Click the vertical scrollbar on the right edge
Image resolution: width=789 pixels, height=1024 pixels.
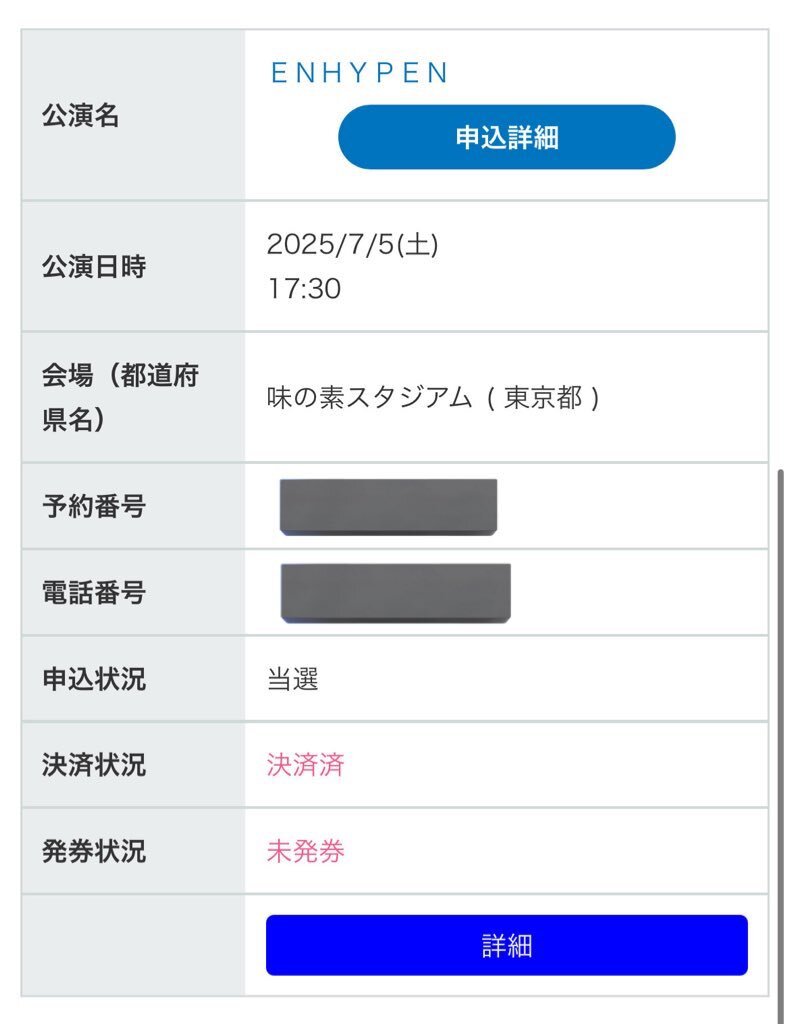click(x=780, y=744)
